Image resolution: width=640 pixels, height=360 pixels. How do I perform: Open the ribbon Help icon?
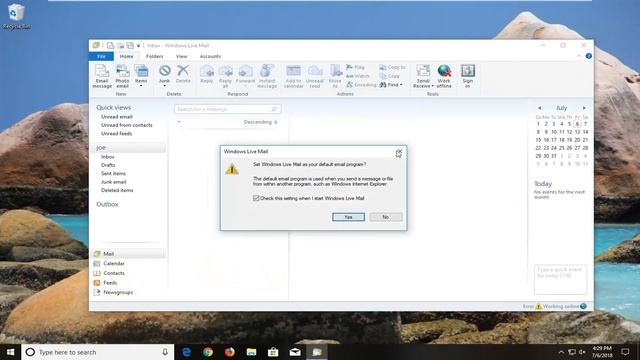pos(589,56)
